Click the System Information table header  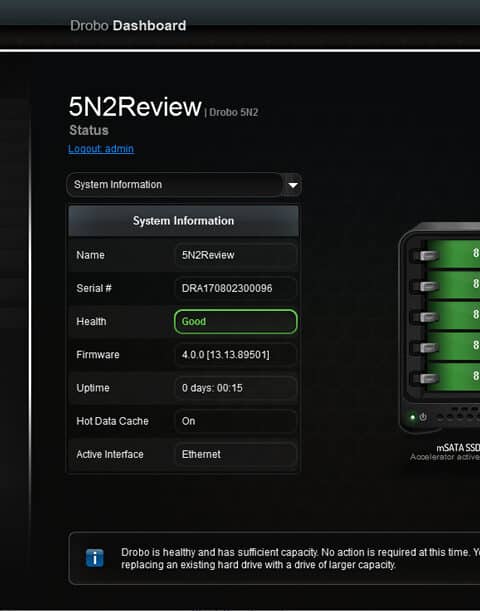[x=184, y=221]
